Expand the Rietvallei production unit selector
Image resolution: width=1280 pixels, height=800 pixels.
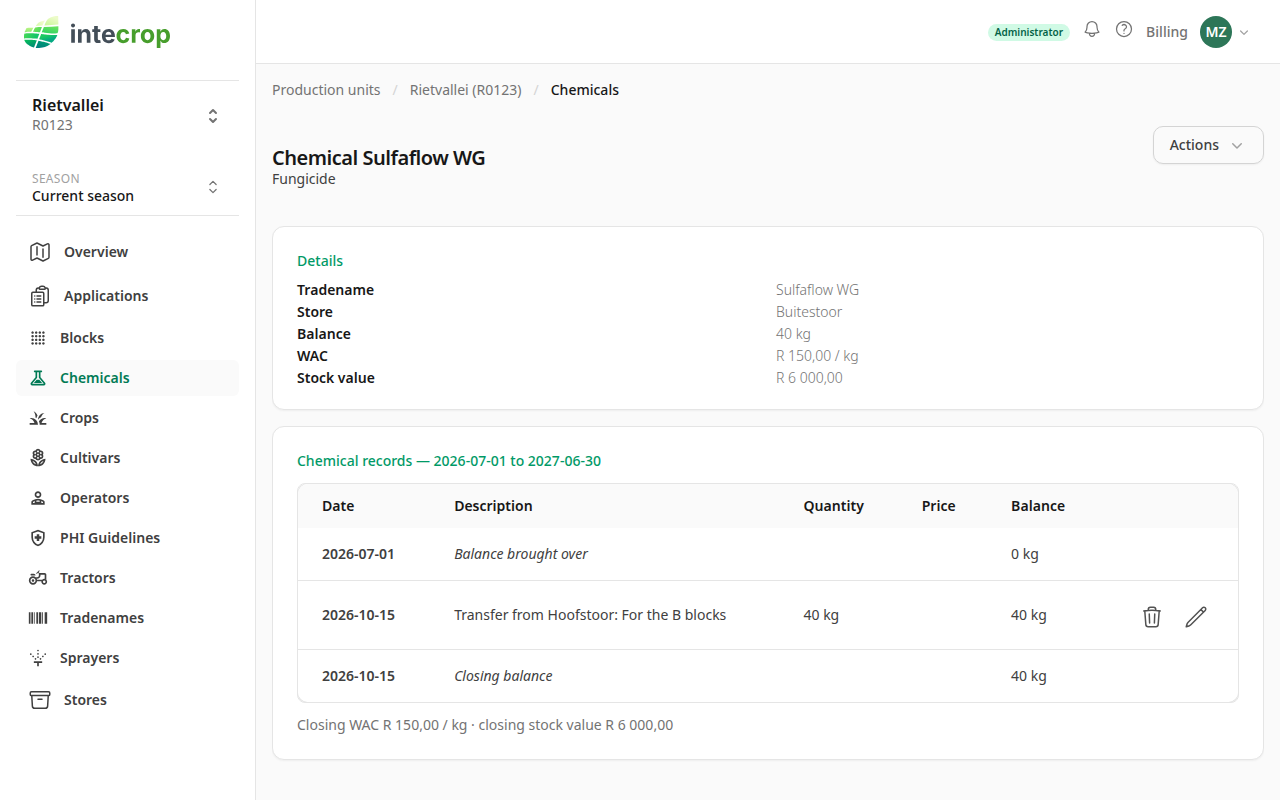[127, 115]
